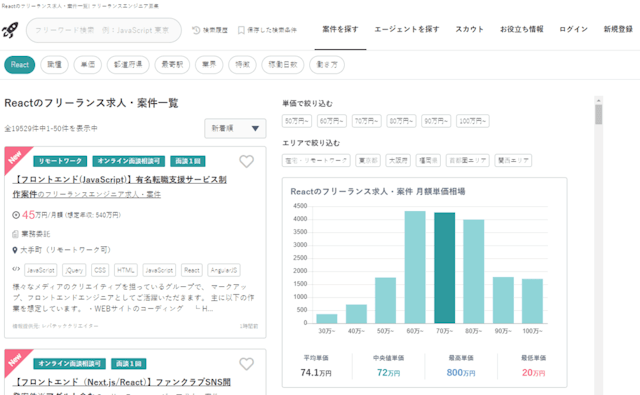Filter by 80万円~ unit price
640x395 pixels.
pos(401,121)
